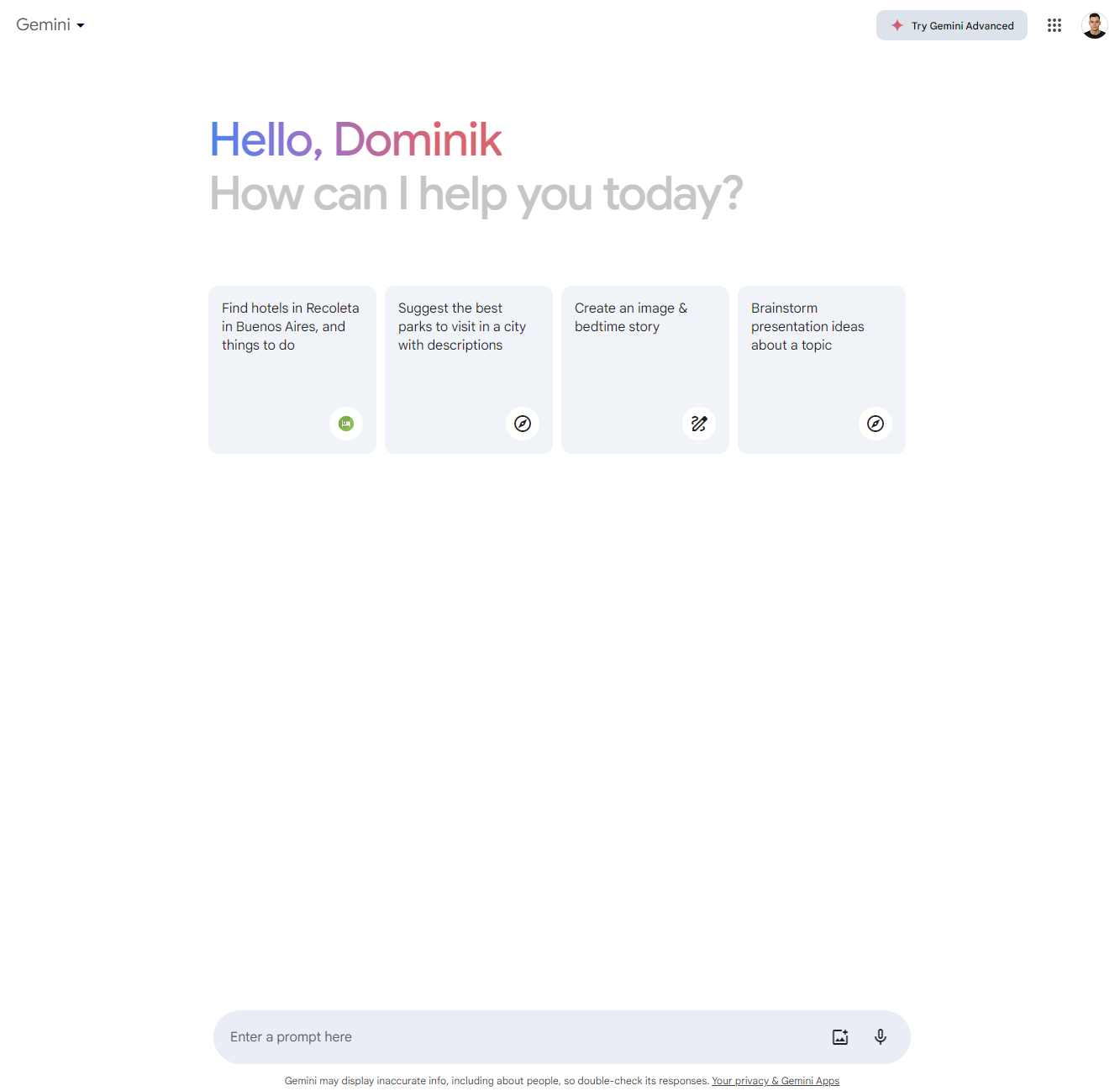This screenshot has width=1120, height=1091.
Task: Click the sparkle icon in Try Gemini Advanced
Action: click(x=897, y=26)
